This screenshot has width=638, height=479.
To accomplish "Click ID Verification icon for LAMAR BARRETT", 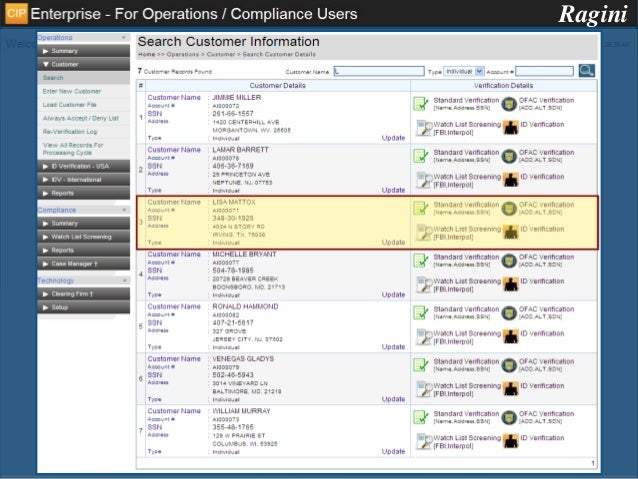I will pyautogui.click(x=510, y=180).
